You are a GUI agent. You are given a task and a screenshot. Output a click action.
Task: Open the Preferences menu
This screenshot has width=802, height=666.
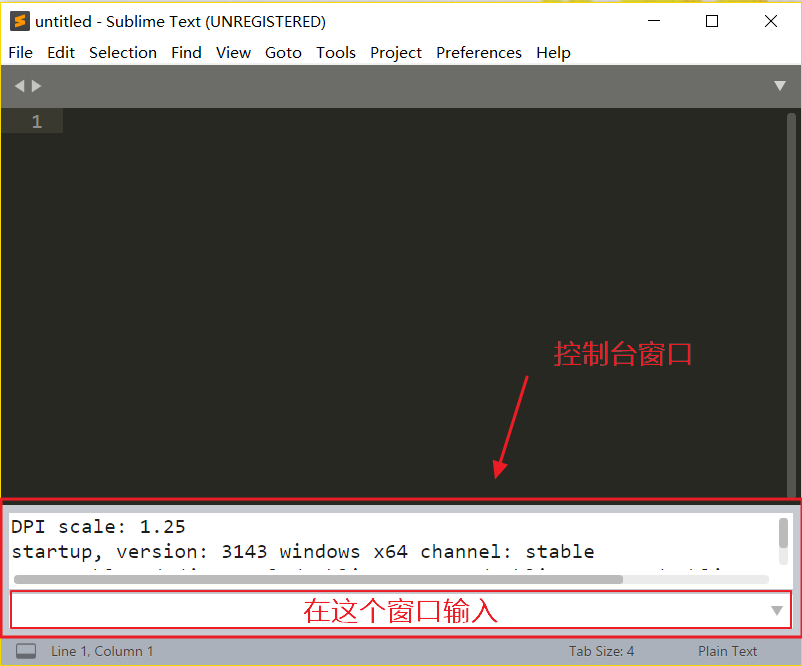[479, 53]
